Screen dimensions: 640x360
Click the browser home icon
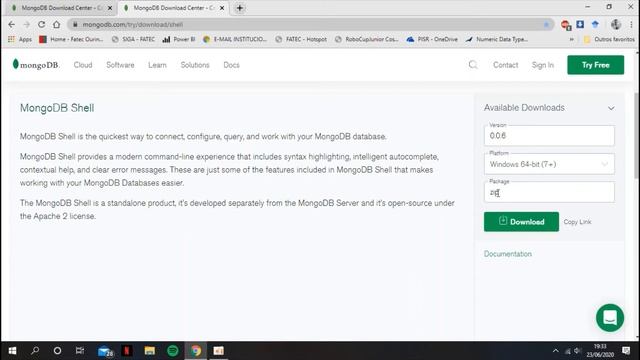(x=56, y=24)
